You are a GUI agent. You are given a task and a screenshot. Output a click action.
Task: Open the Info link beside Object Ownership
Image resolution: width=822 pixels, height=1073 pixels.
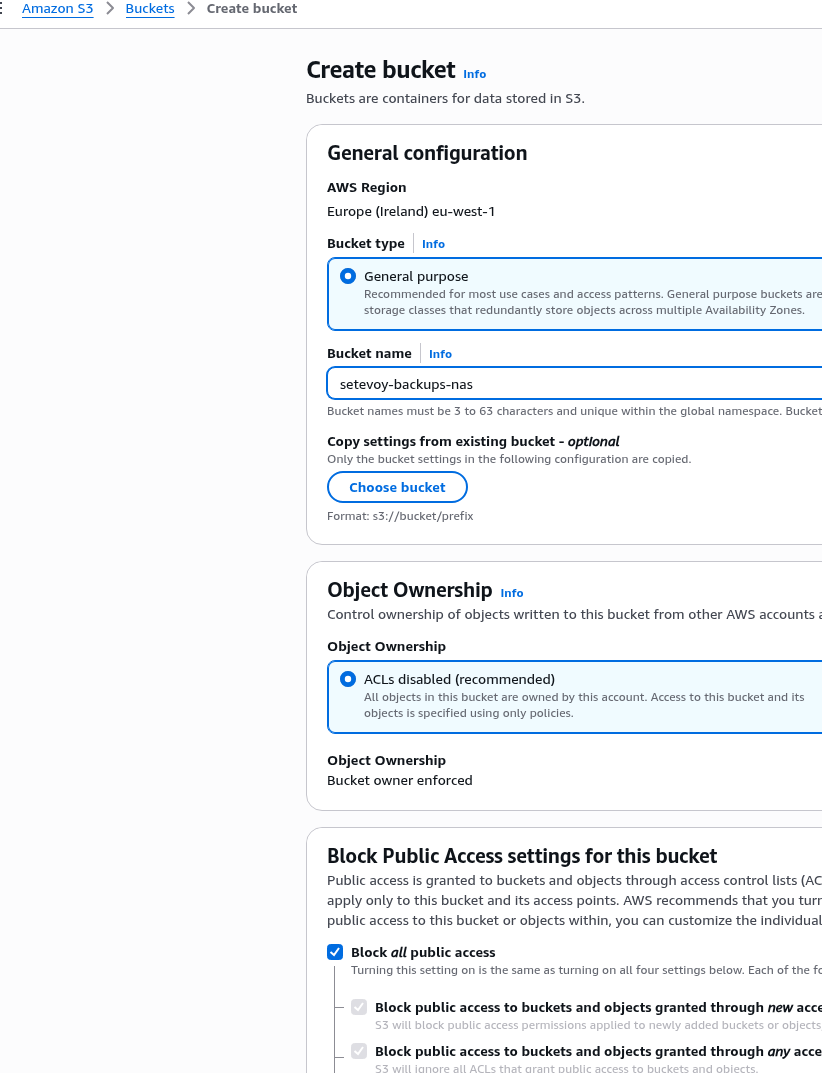pyautogui.click(x=511, y=593)
